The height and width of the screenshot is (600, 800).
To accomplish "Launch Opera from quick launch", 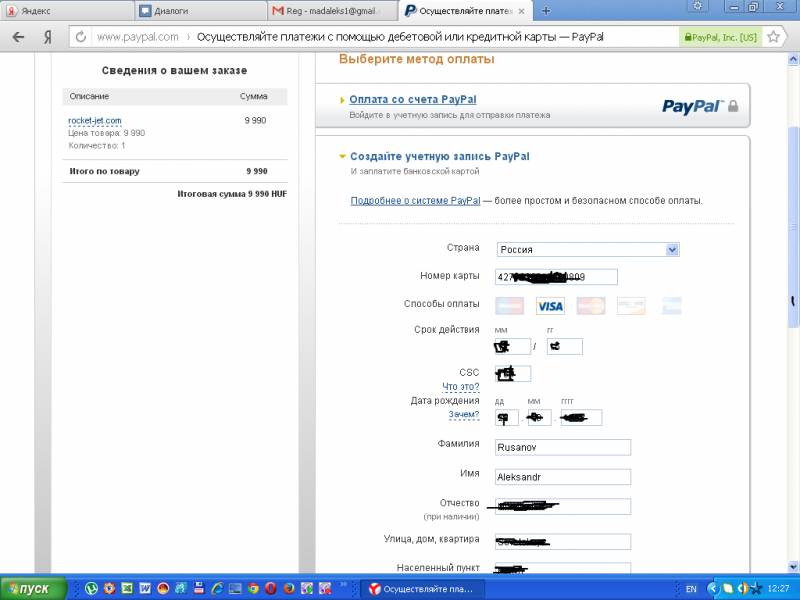I will coord(270,589).
